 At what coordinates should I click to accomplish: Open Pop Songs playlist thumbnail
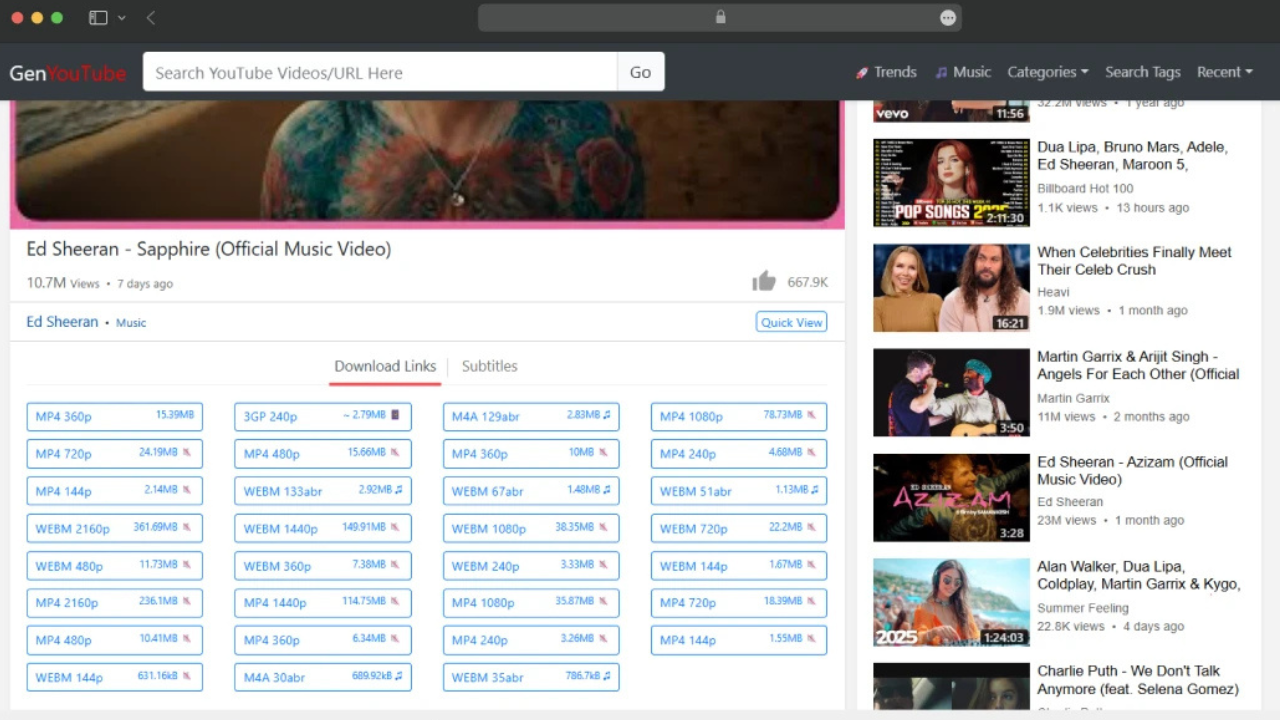(x=951, y=183)
